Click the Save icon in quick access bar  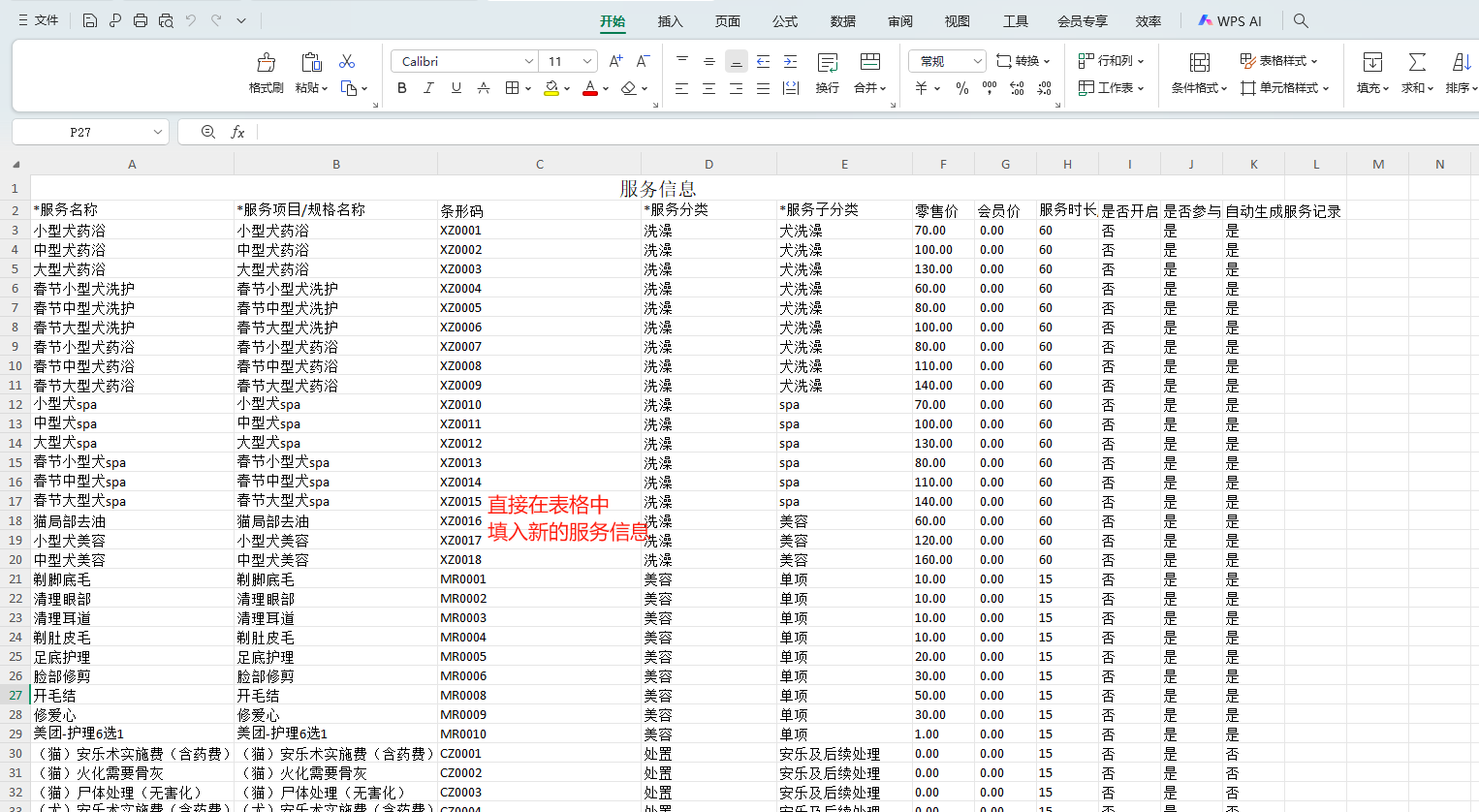pos(89,20)
